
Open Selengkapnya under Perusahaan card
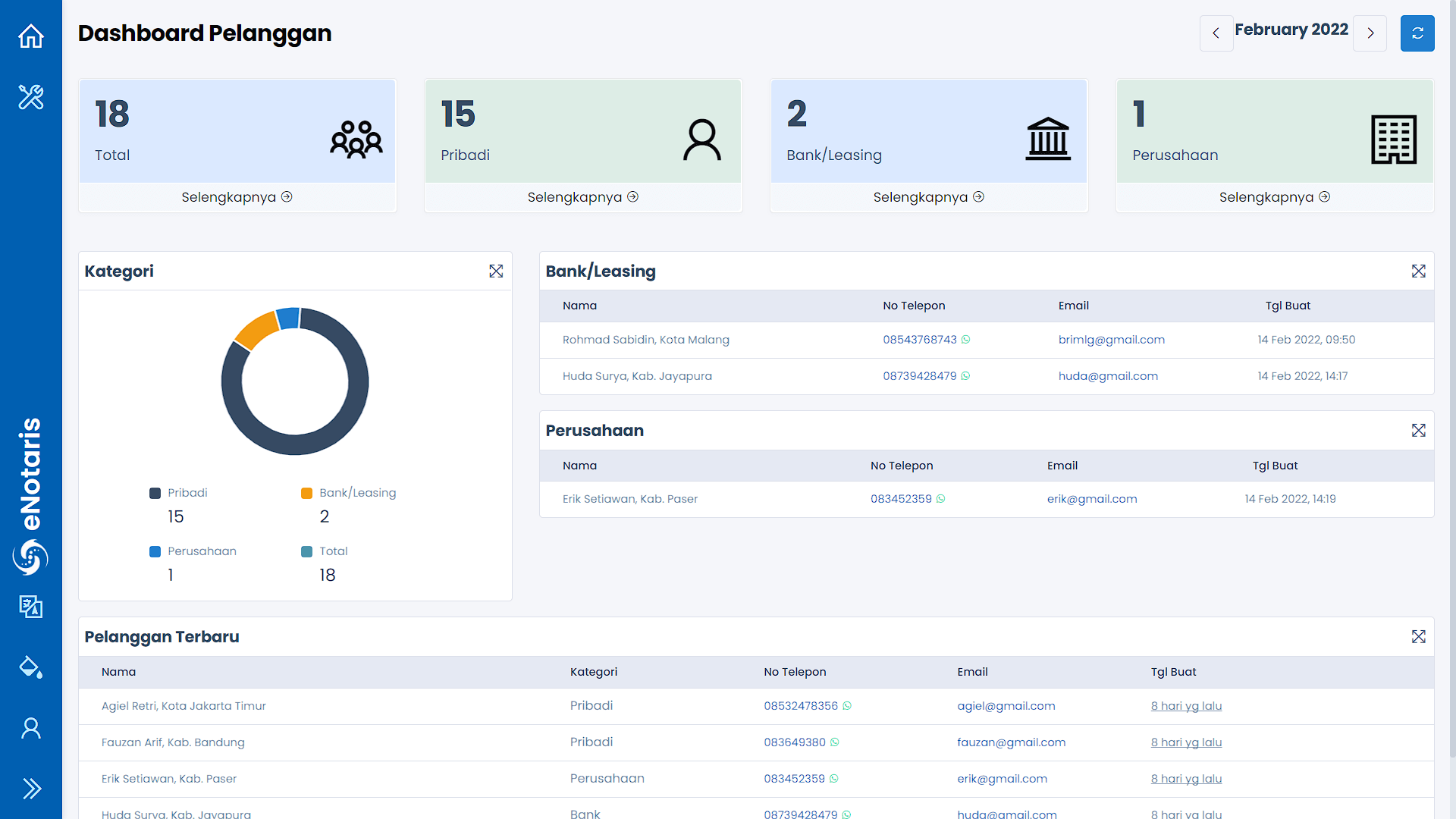pos(1274,197)
